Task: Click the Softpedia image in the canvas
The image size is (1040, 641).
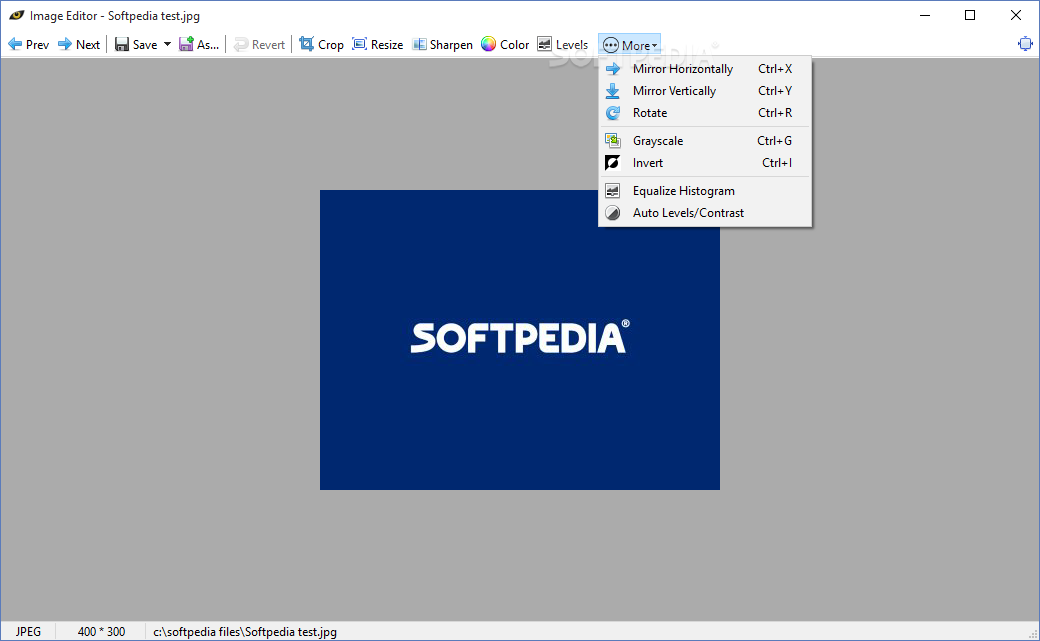Action: coord(519,340)
